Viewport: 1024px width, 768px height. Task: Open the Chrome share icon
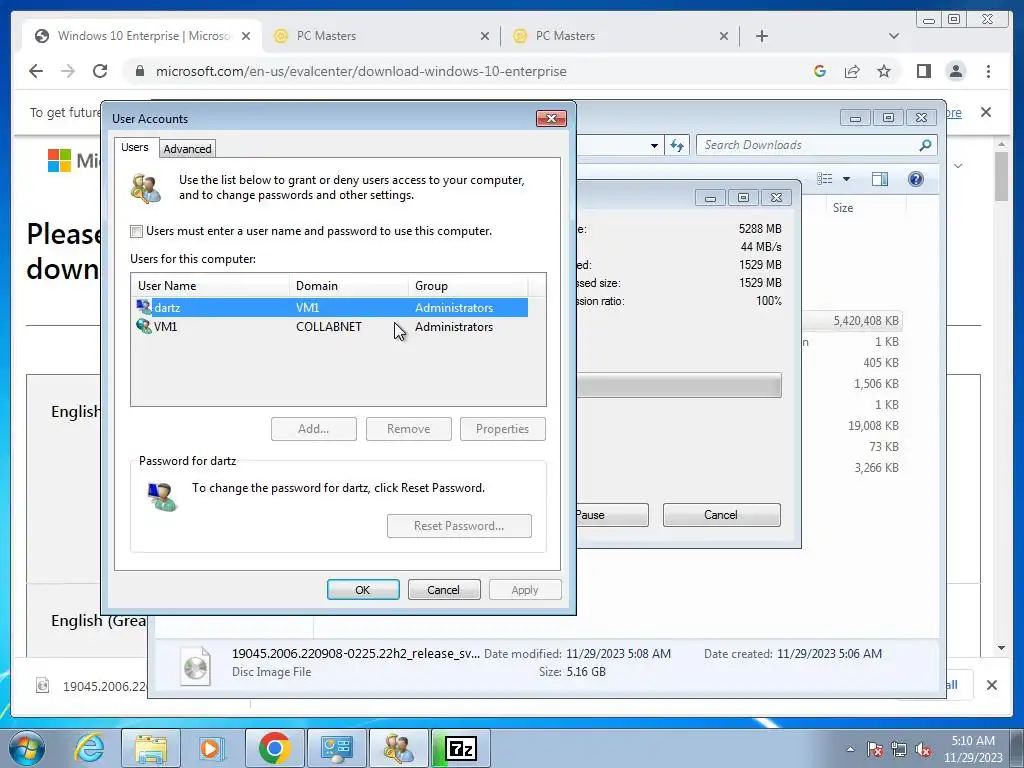click(852, 71)
